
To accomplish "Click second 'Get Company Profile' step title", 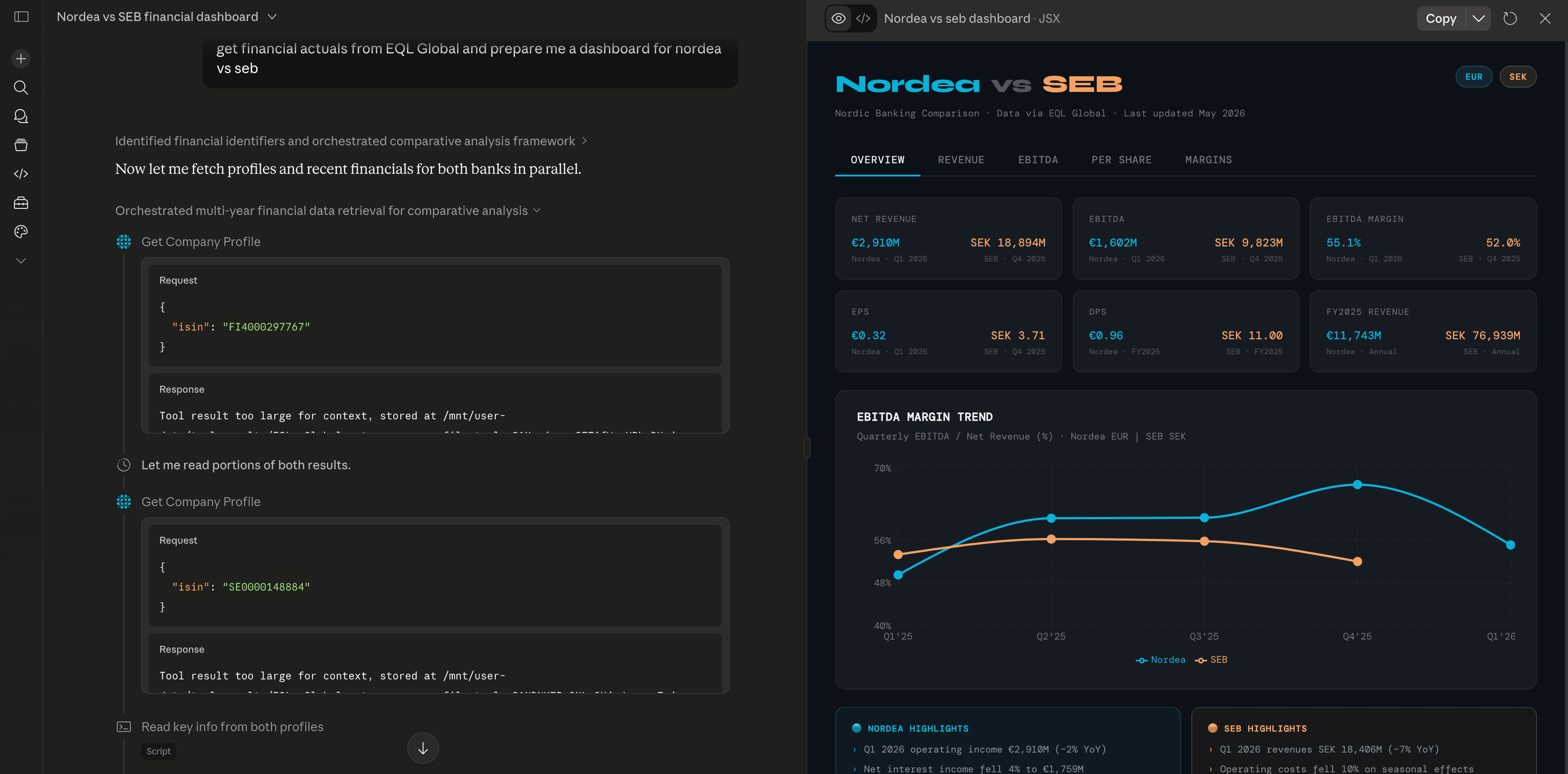I will [x=201, y=502].
